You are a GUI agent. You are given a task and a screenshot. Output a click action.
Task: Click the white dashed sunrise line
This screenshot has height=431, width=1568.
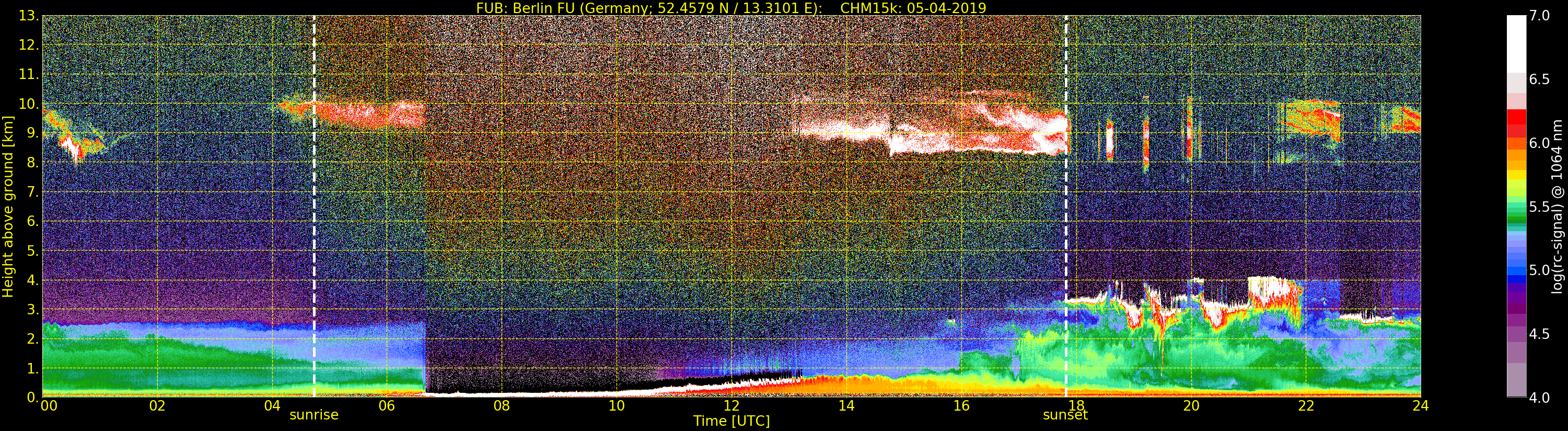[314, 207]
